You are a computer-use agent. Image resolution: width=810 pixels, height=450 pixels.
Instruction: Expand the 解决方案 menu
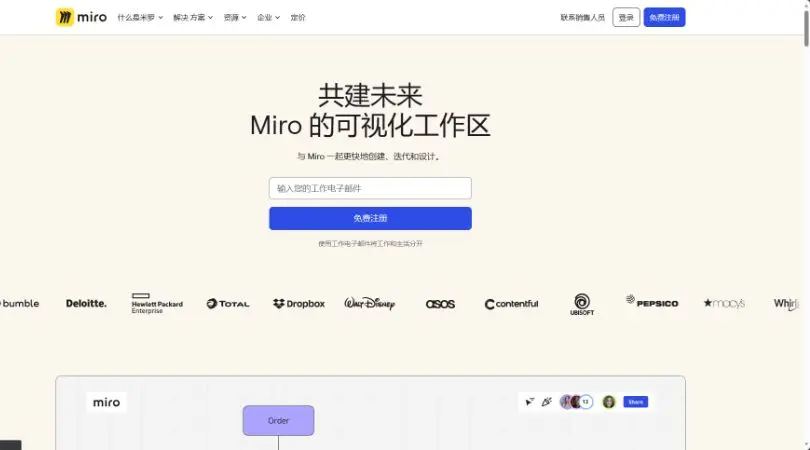(193, 18)
